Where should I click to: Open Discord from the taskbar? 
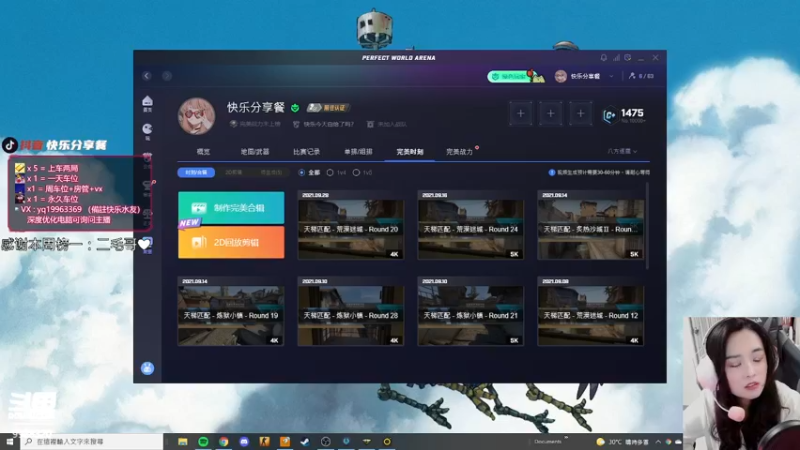244,442
